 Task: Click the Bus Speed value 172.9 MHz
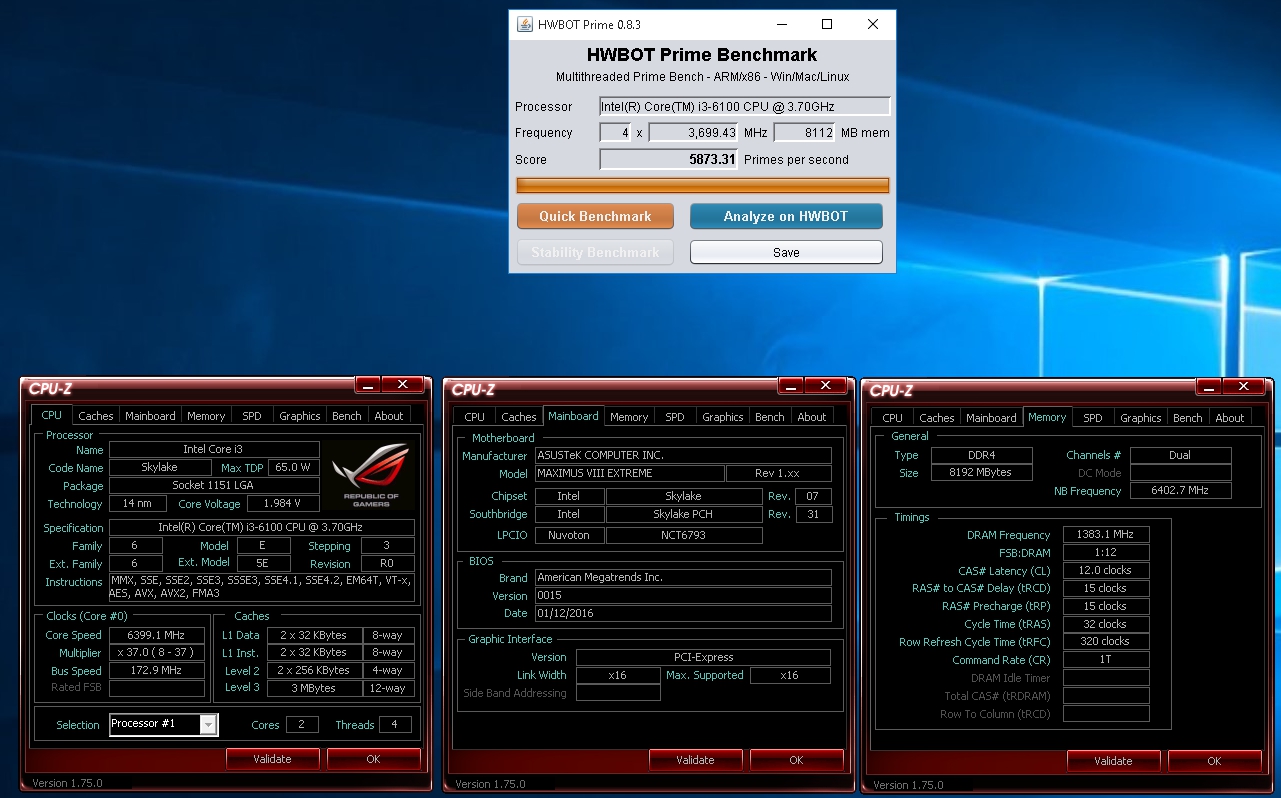(157, 671)
